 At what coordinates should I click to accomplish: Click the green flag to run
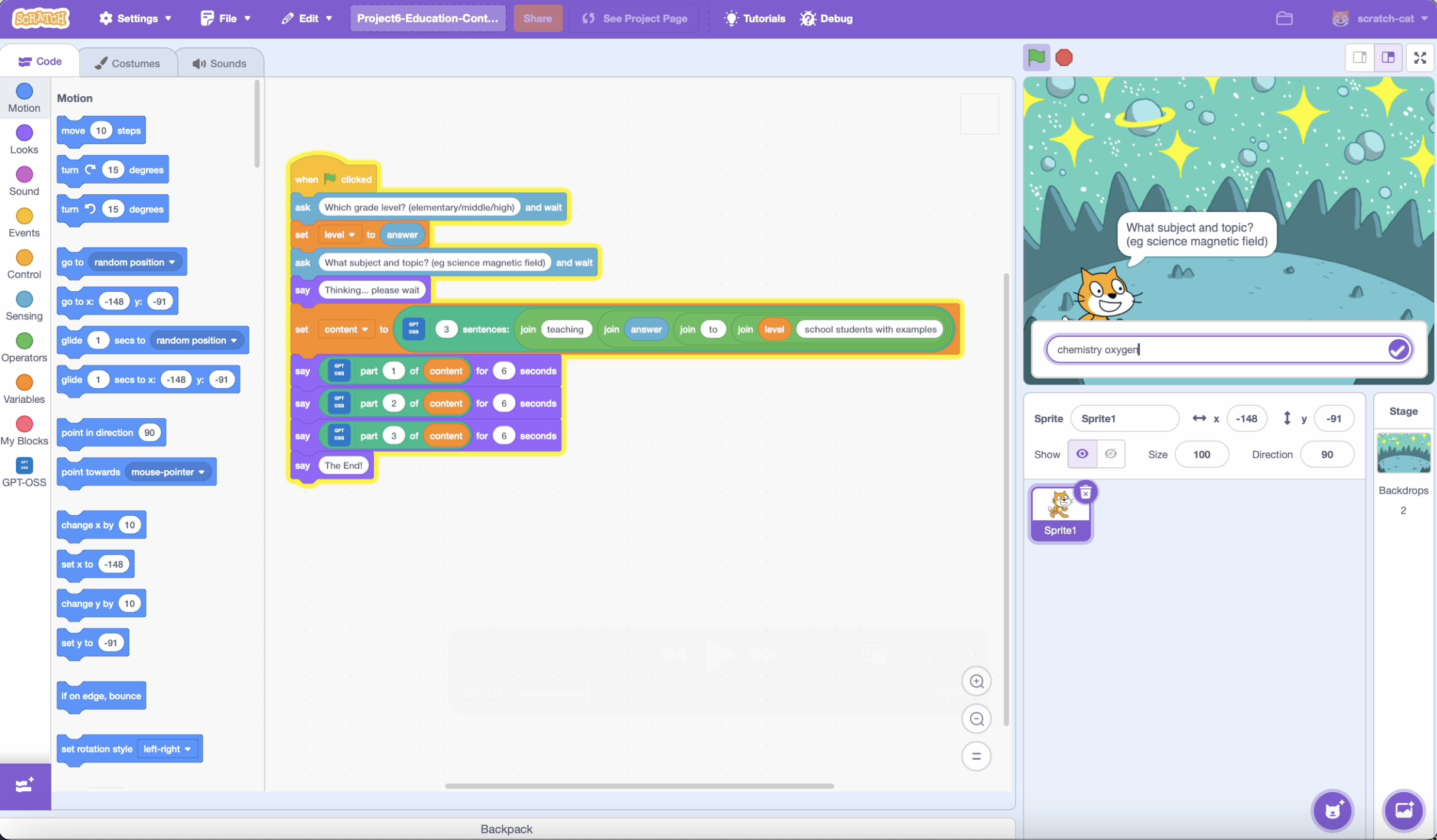(1036, 57)
